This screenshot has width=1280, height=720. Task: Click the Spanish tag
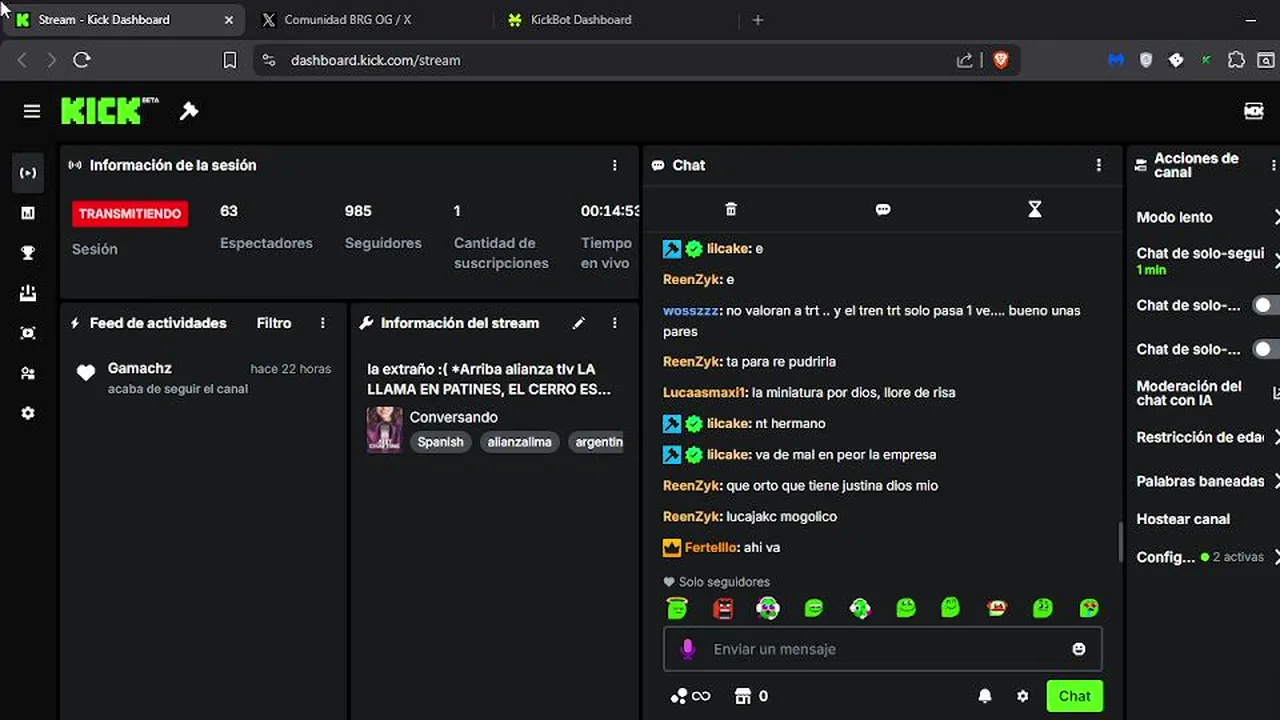[x=441, y=442]
